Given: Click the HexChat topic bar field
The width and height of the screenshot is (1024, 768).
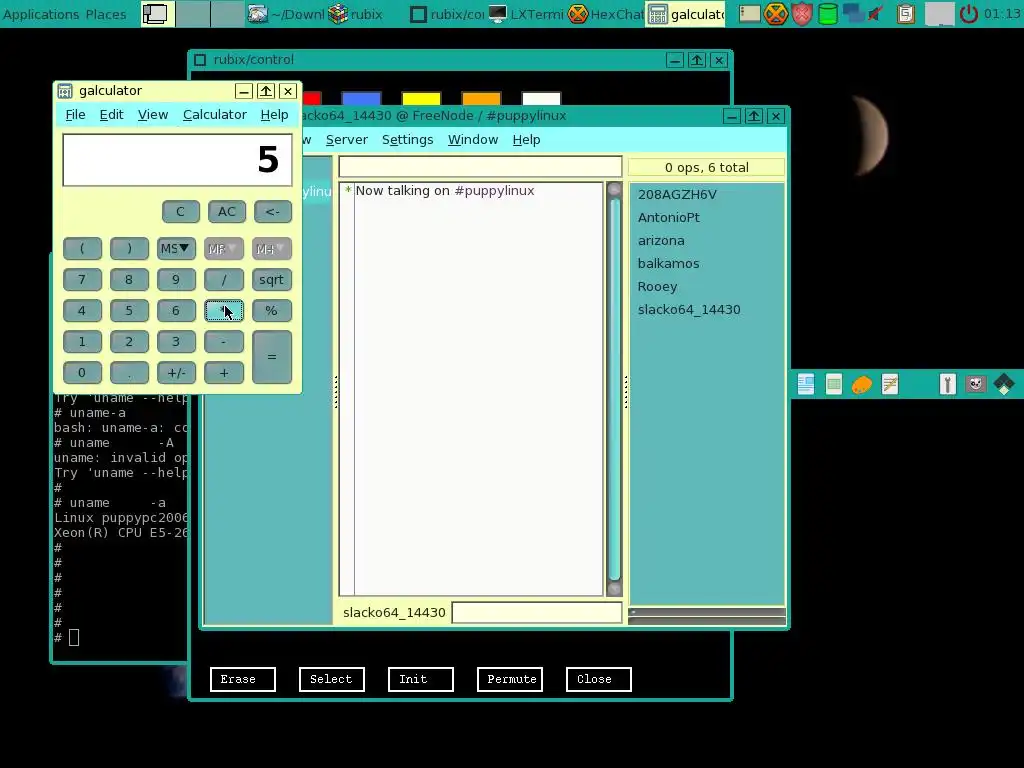Looking at the screenshot, I should (480, 167).
